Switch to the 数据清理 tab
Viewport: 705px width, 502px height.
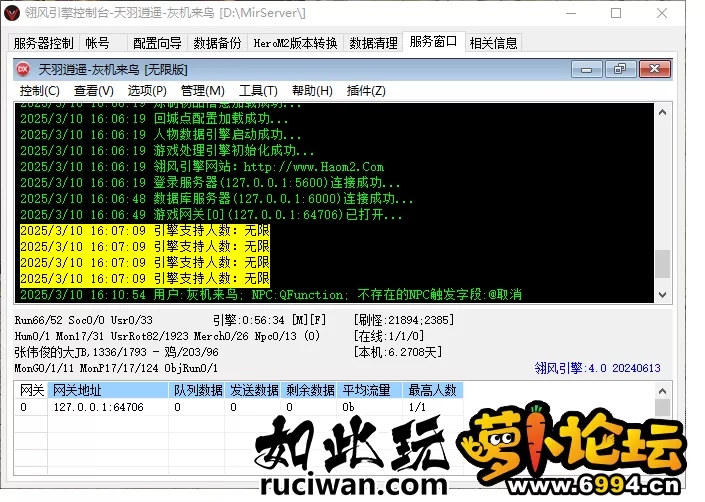[374, 43]
